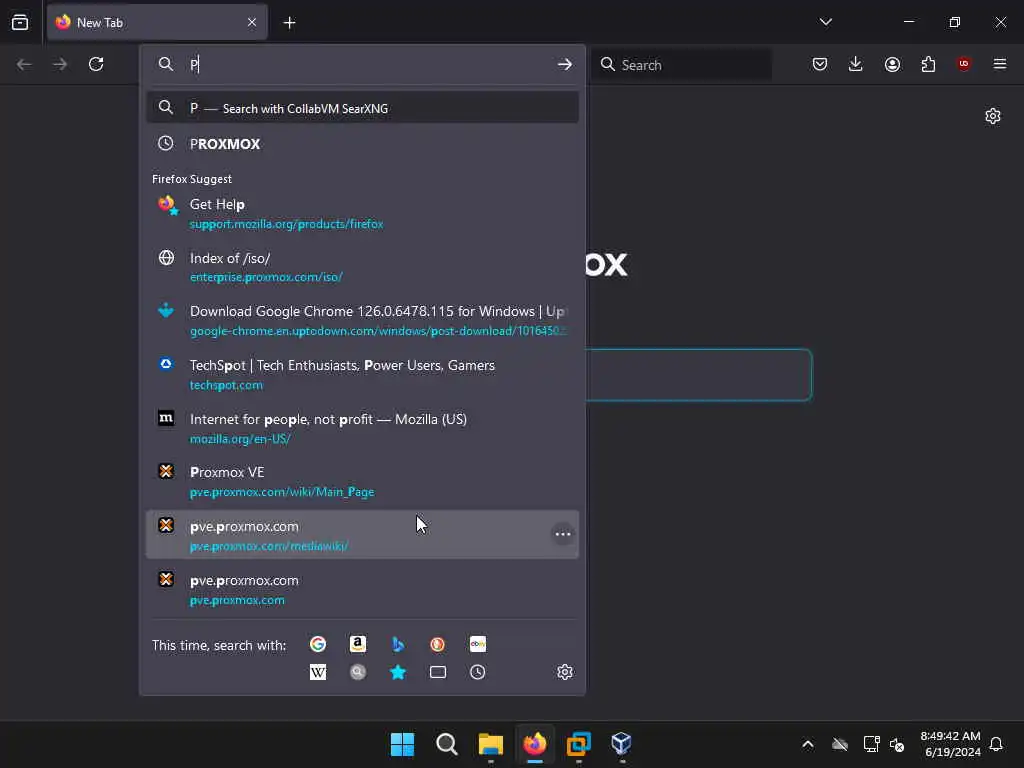
Task: Search only in open Tabs
Action: [x=438, y=672]
